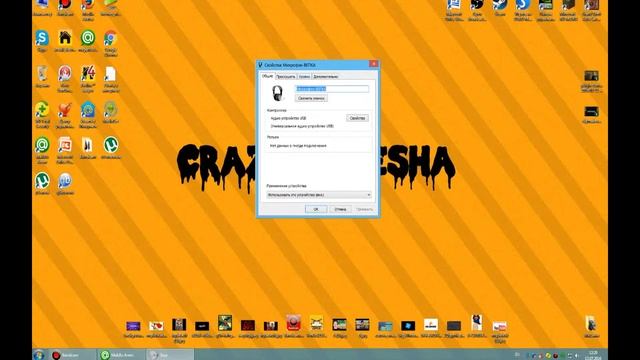Click the Отмена button
640x360 pixels.
pos(340,209)
